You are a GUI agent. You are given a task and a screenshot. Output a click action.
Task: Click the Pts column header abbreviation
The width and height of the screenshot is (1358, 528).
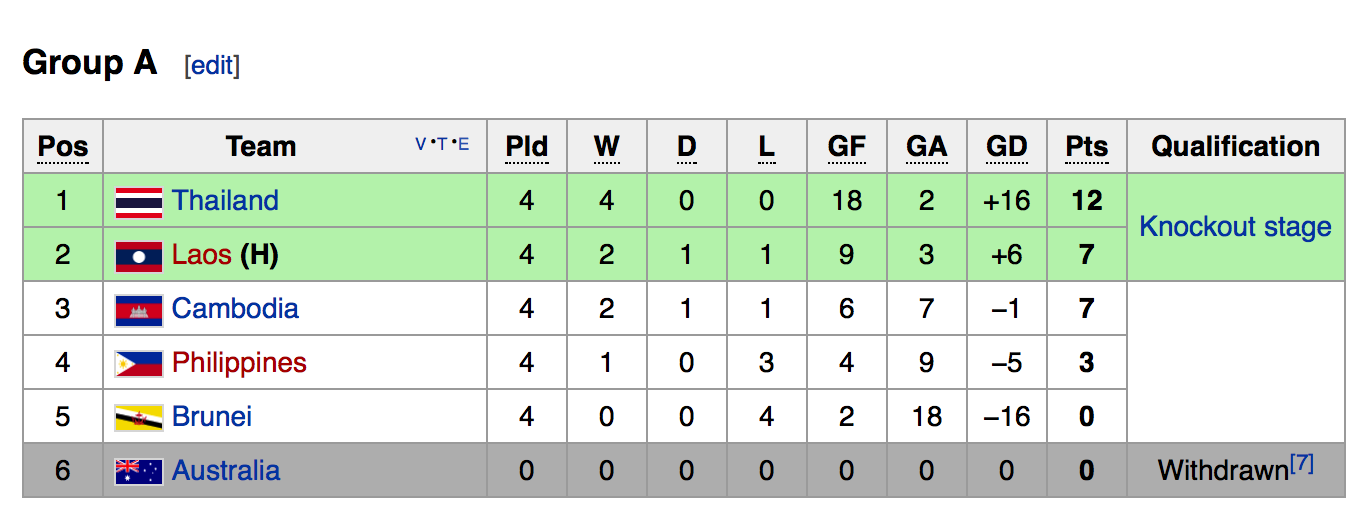[x=1086, y=147]
